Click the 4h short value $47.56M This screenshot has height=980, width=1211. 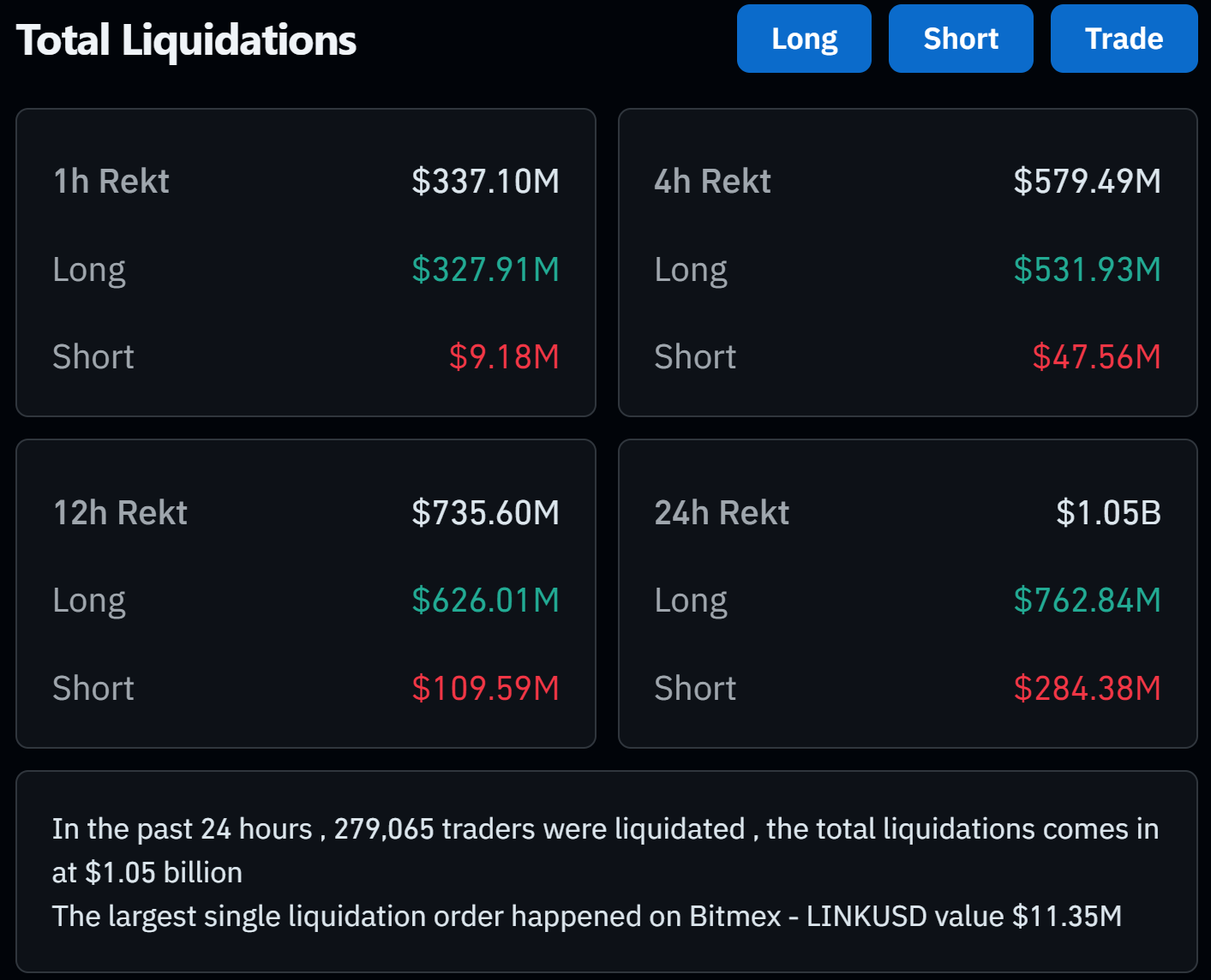coord(1096,357)
